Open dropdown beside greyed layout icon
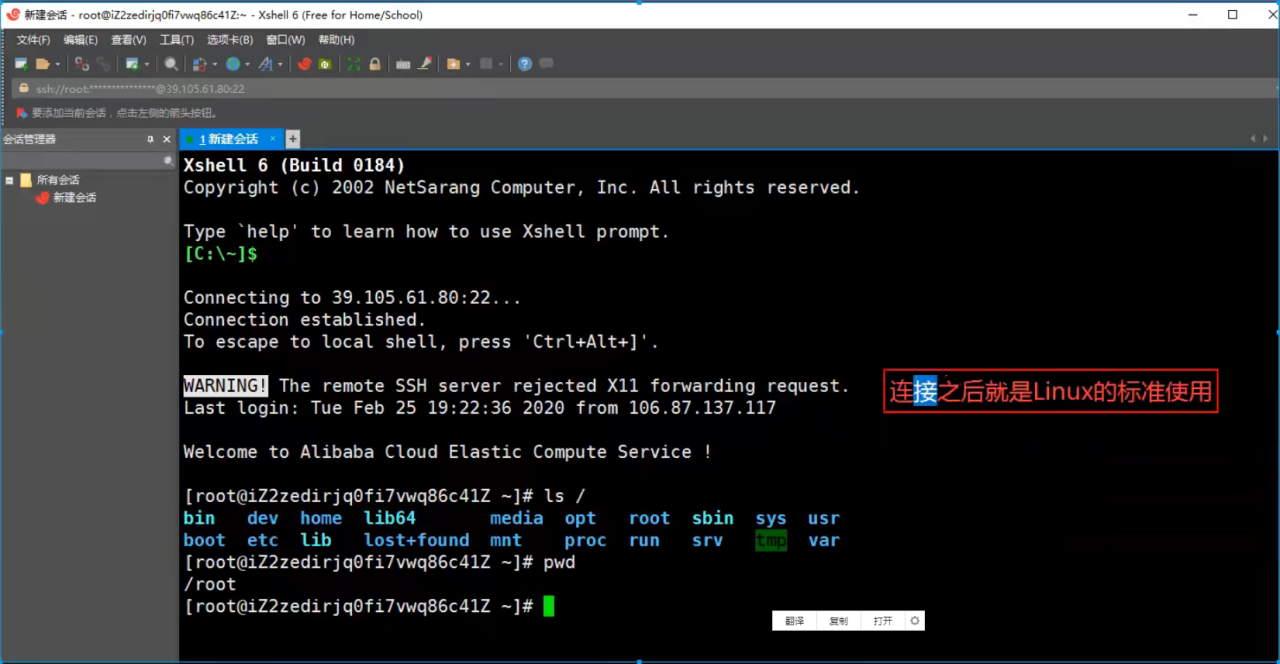This screenshot has width=1280, height=664. 501,64
